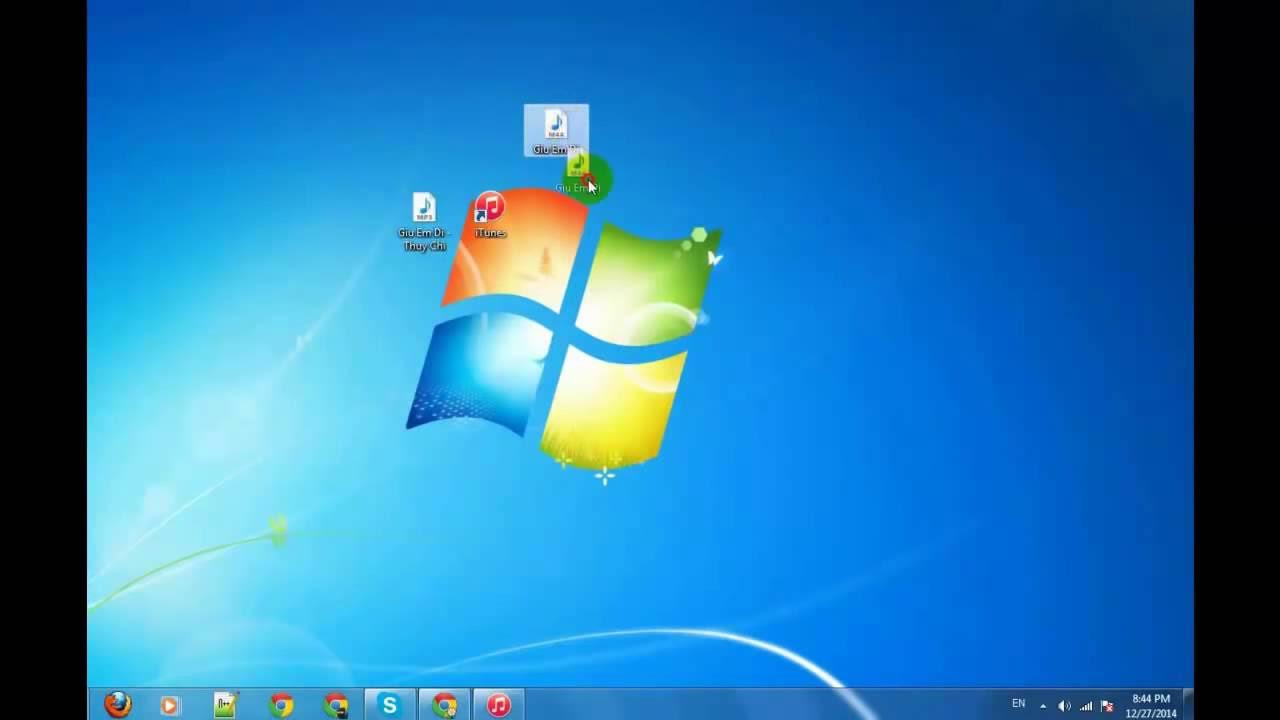Open Firefox from the taskbar

[118, 704]
